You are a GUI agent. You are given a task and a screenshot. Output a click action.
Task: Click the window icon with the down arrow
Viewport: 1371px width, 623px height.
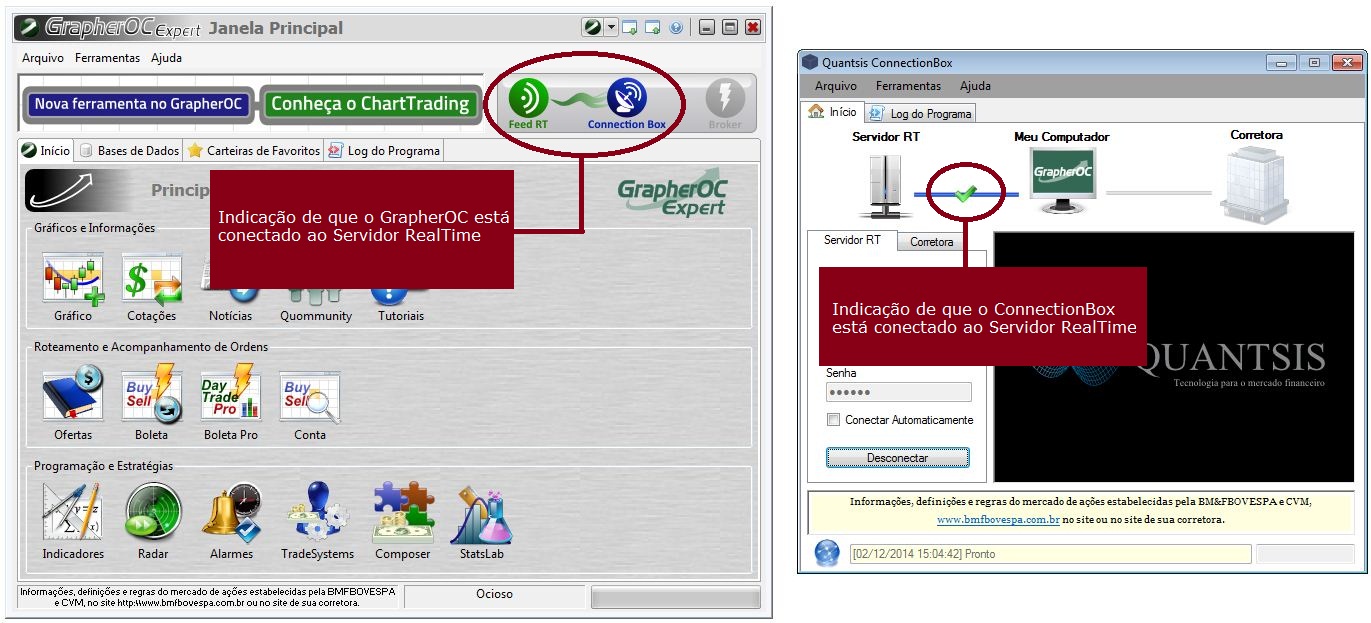click(x=630, y=28)
